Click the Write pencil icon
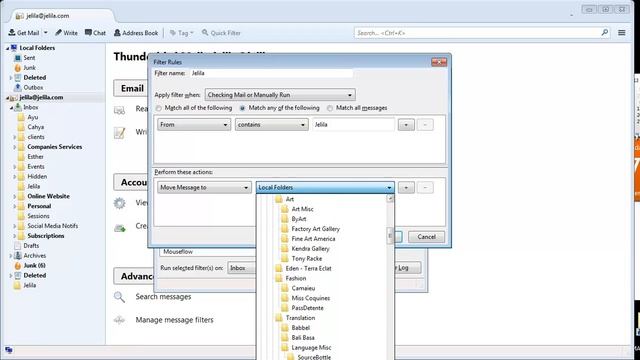This screenshot has width=640, height=360. (x=58, y=33)
